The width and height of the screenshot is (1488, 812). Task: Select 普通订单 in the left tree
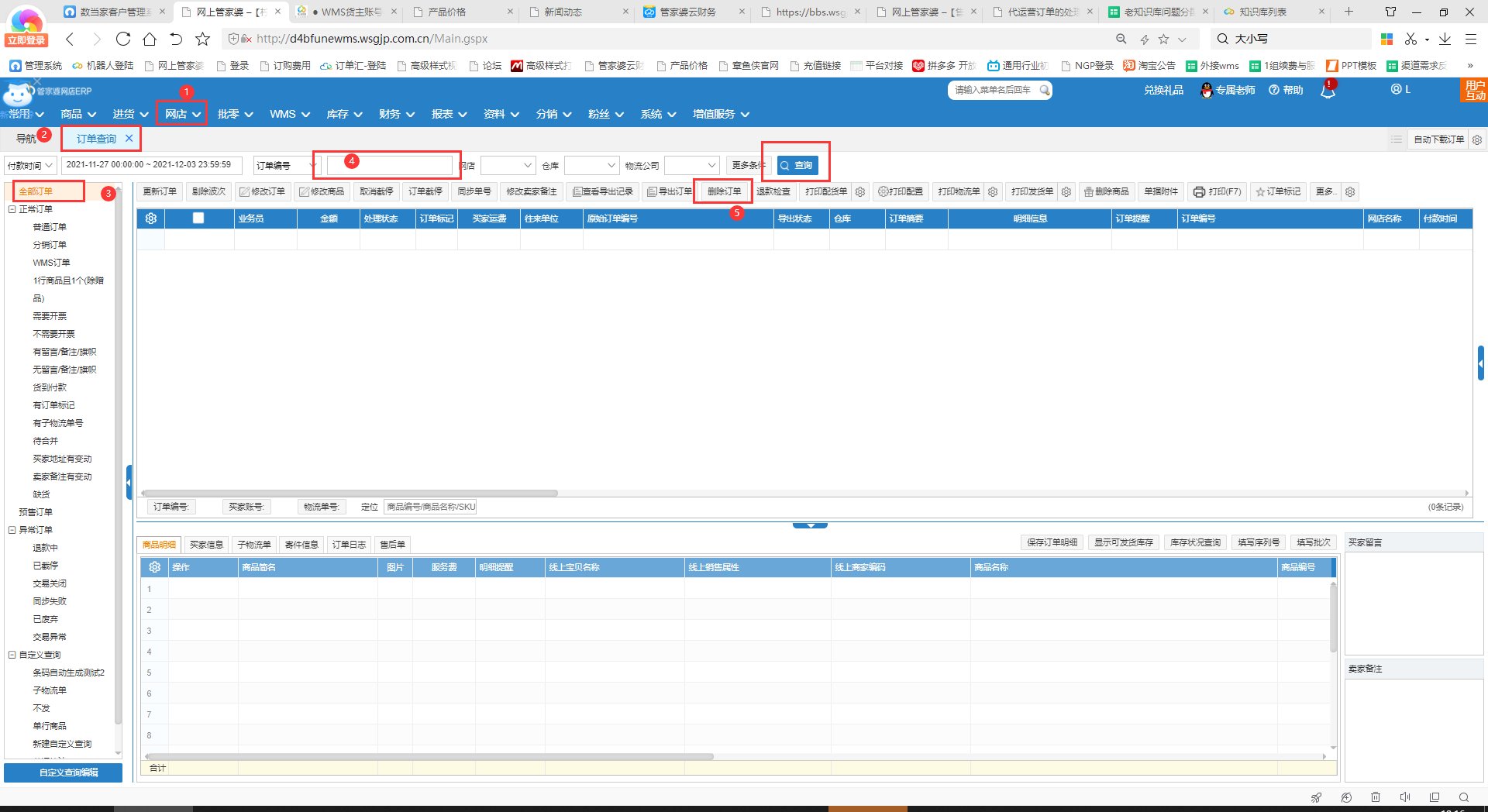(50, 227)
